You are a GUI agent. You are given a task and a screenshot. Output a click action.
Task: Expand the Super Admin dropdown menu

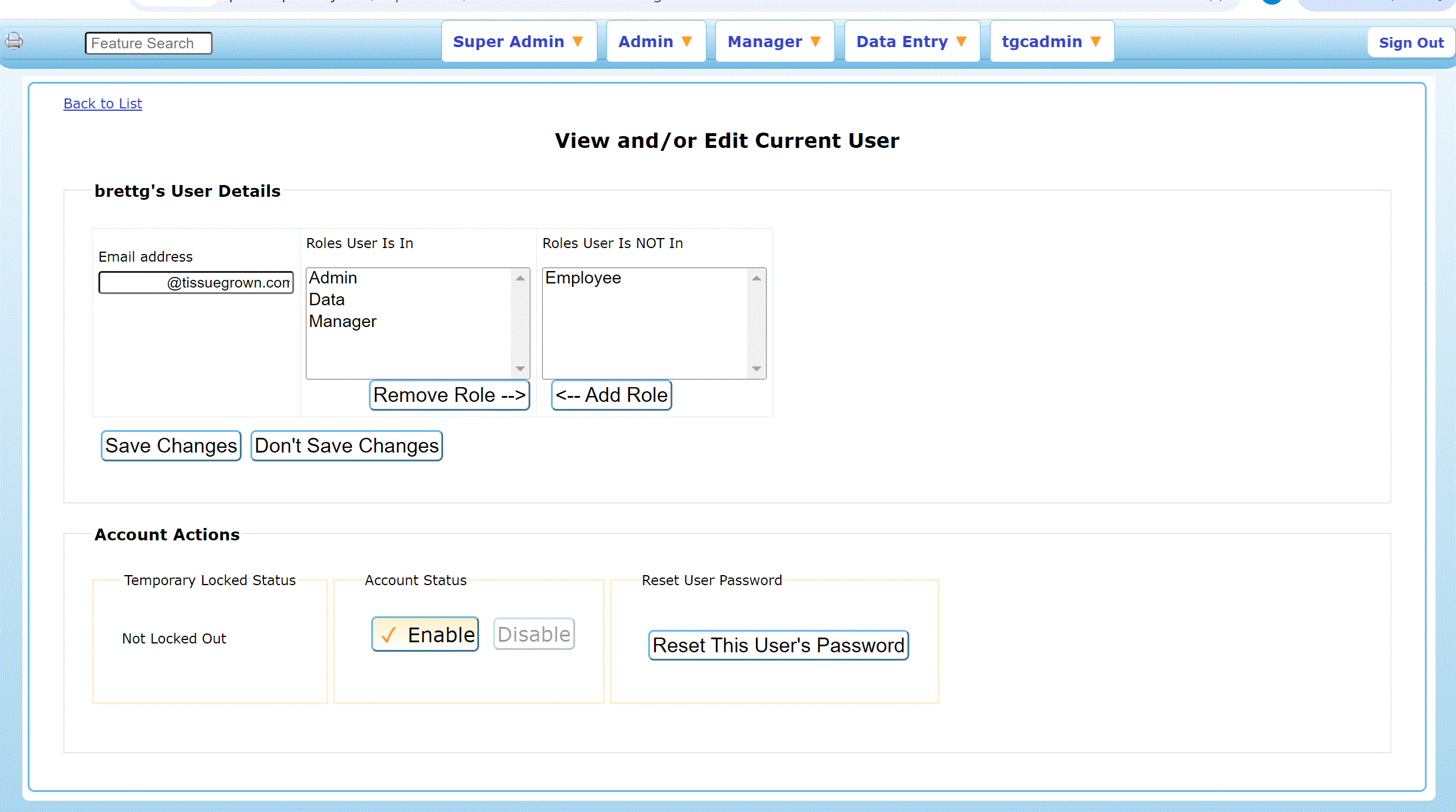519,42
